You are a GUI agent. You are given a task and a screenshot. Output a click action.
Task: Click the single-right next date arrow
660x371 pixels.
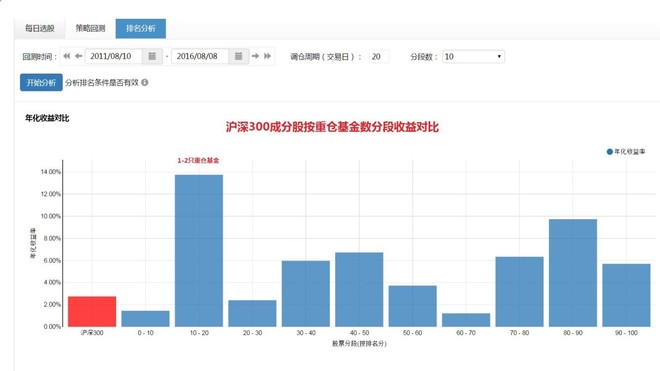(x=255, y=56)
